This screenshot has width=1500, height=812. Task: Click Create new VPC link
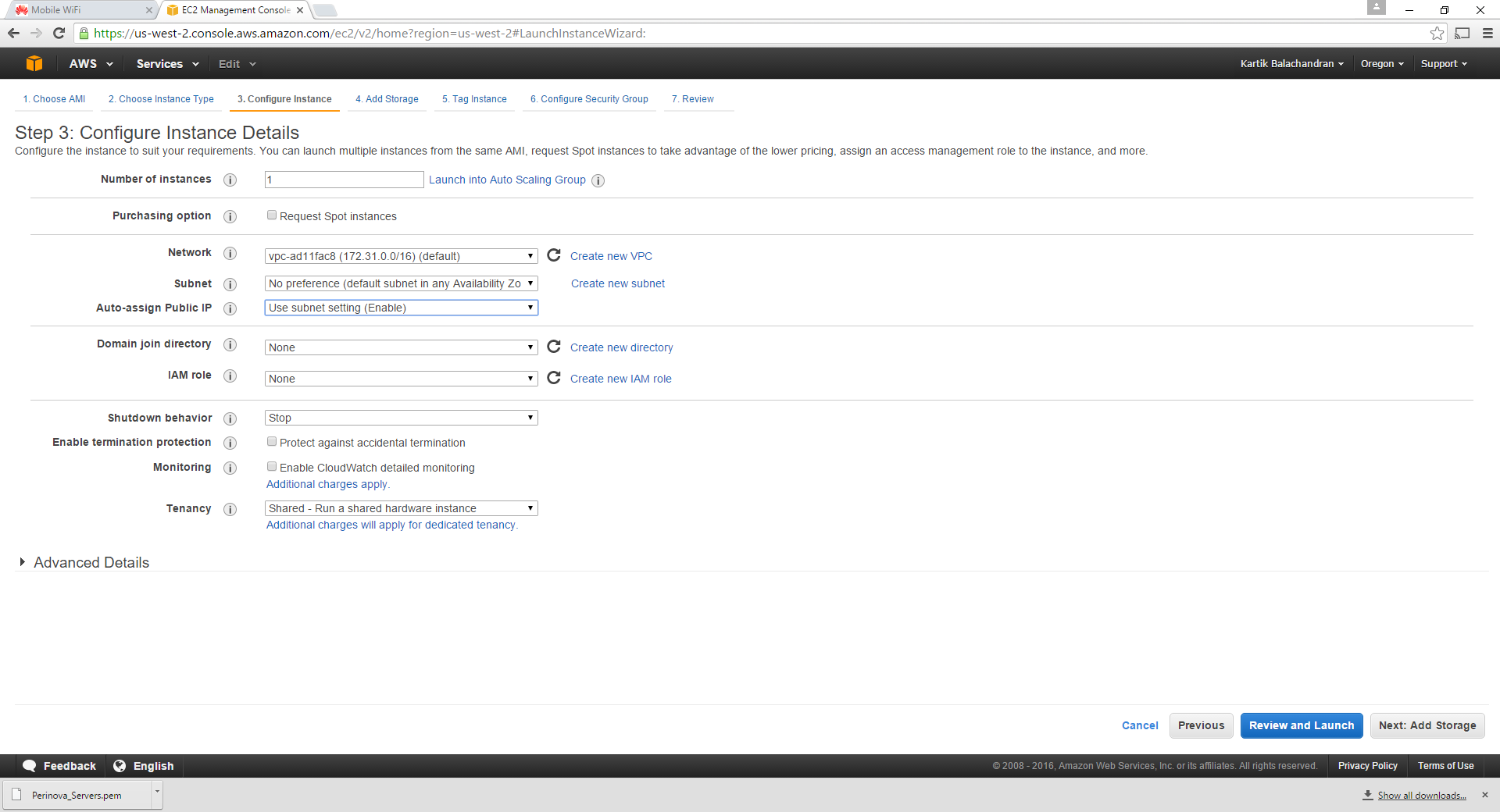click(611, 256)
